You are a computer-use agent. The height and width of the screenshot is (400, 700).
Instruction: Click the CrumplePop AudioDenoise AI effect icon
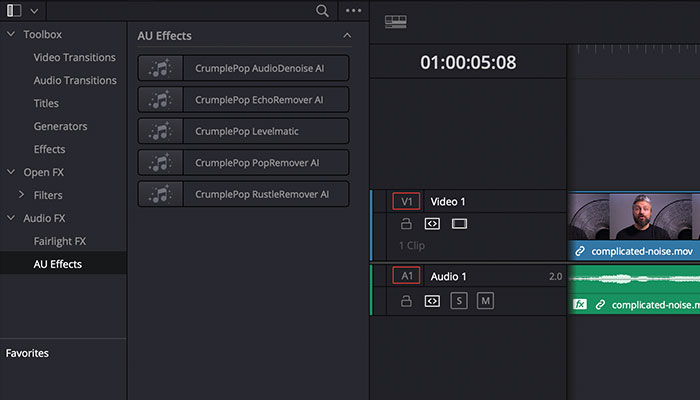[x=160, y=68]
